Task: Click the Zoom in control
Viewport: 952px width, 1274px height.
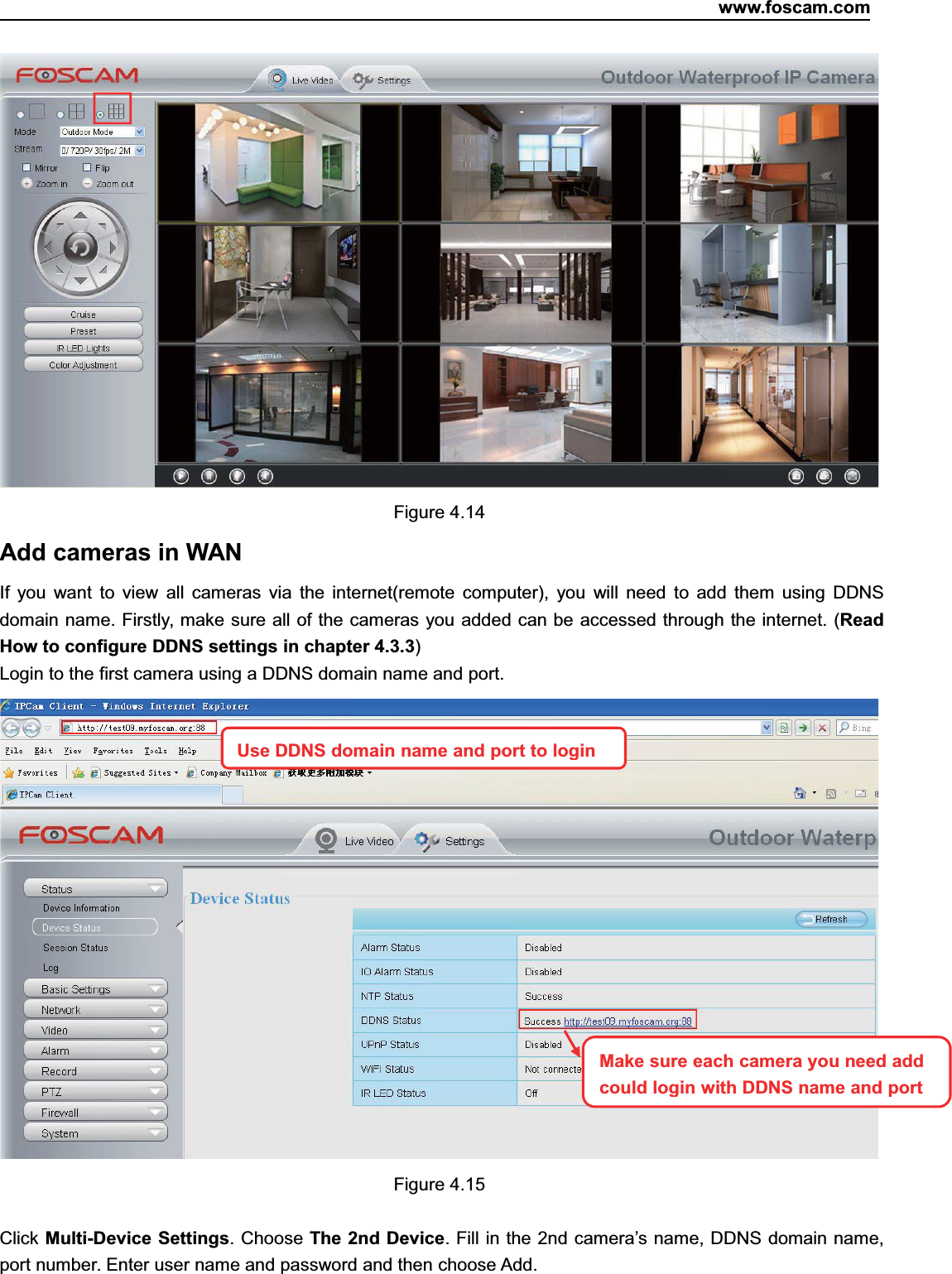Action: (27, 184)
